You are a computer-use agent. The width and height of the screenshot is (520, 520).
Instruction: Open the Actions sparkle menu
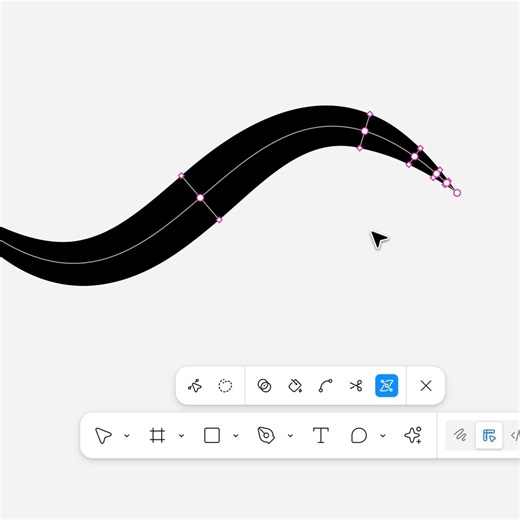[x=413, y=435]
